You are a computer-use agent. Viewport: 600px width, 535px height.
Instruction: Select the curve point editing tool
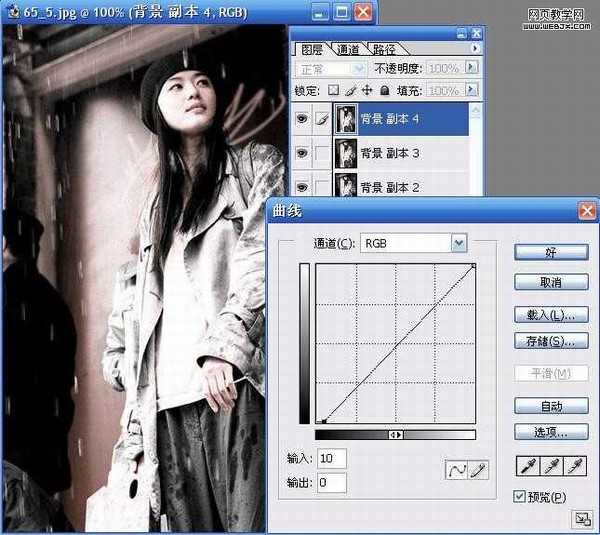(x=457, y=469)
